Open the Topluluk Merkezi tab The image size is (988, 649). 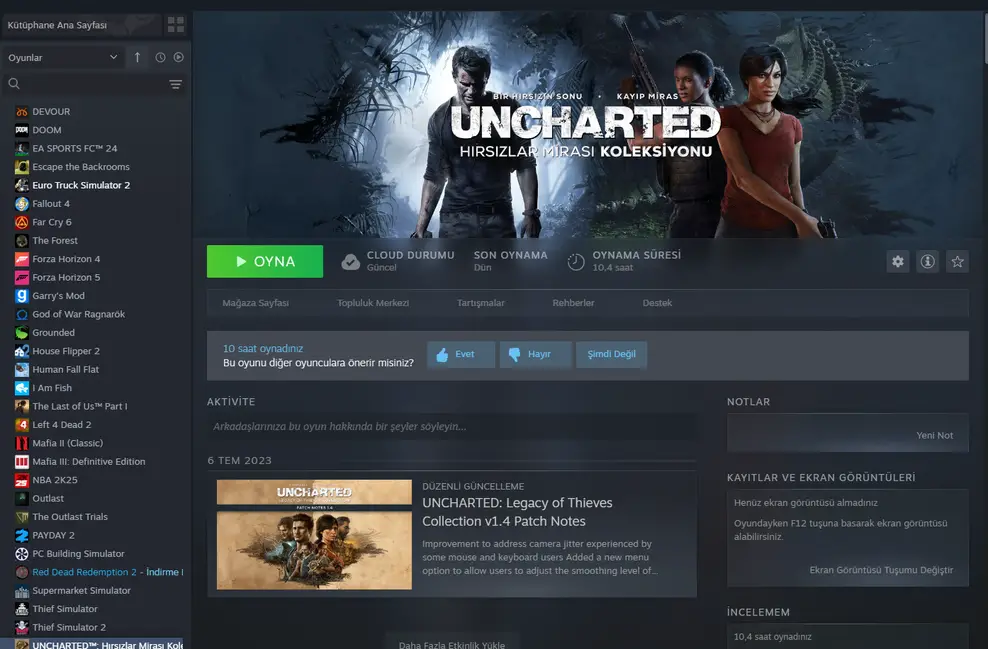(373, 303)
